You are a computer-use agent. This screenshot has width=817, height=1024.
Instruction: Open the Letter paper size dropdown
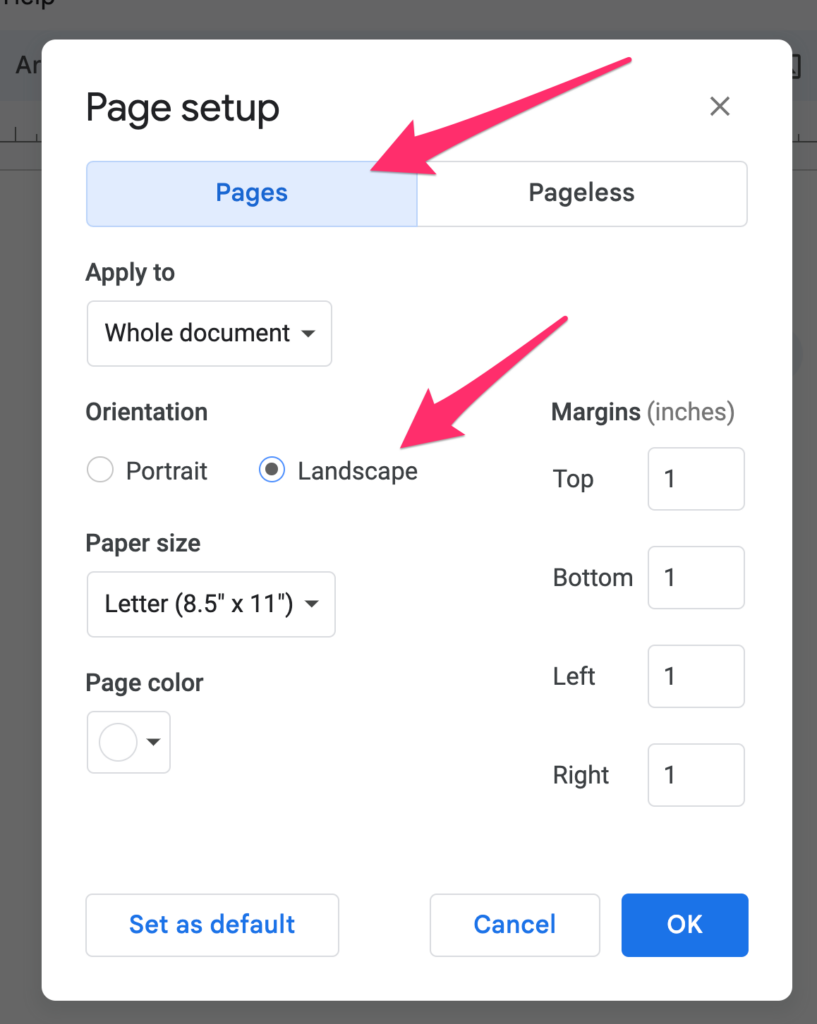click(x=210, y=604)
